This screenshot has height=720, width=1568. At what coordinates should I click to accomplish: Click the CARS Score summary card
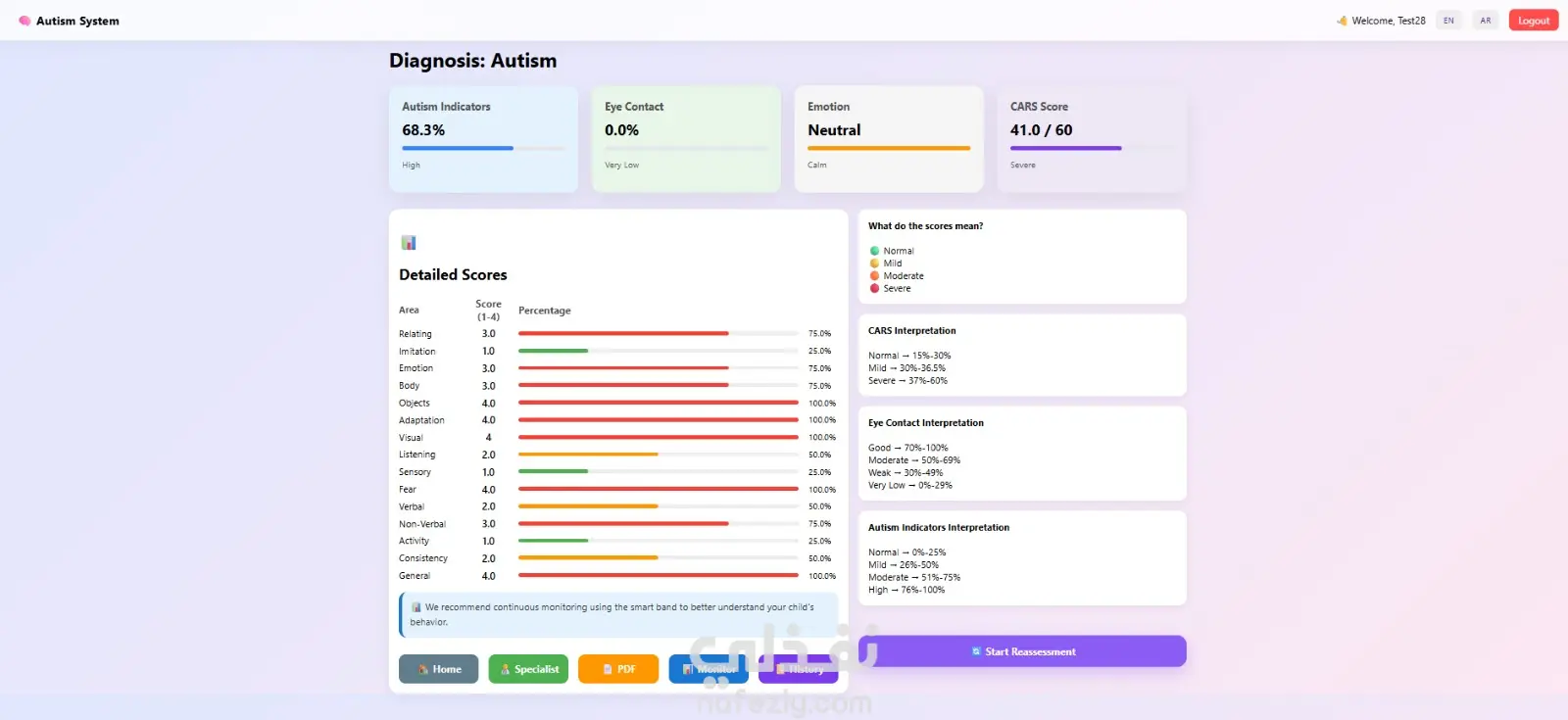[1092, 139]
